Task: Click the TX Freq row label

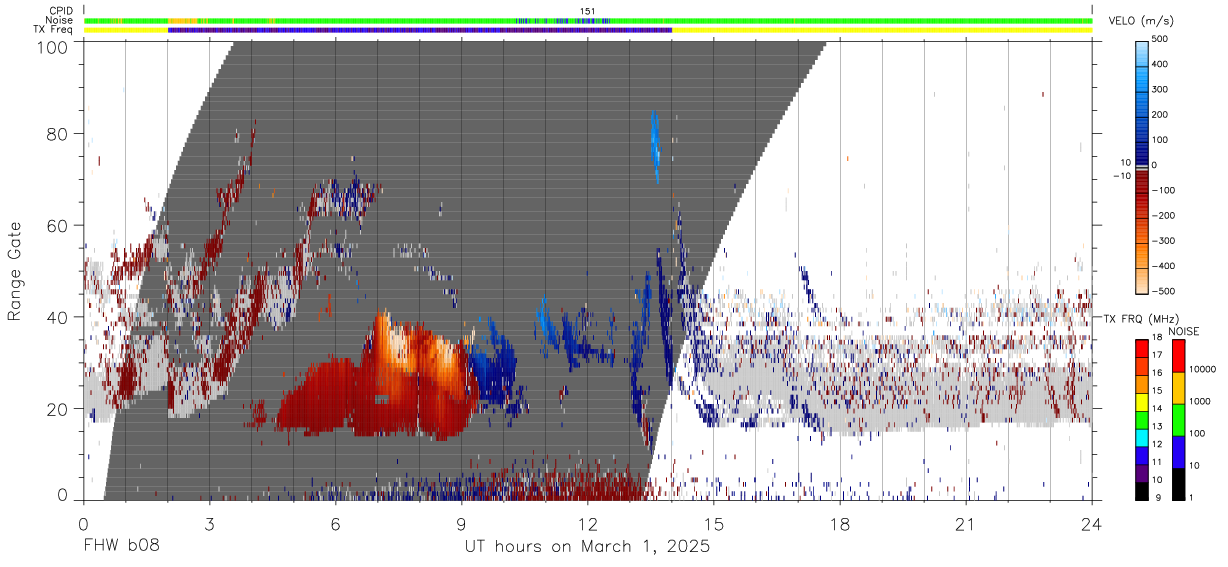Action: click(53, 29)
